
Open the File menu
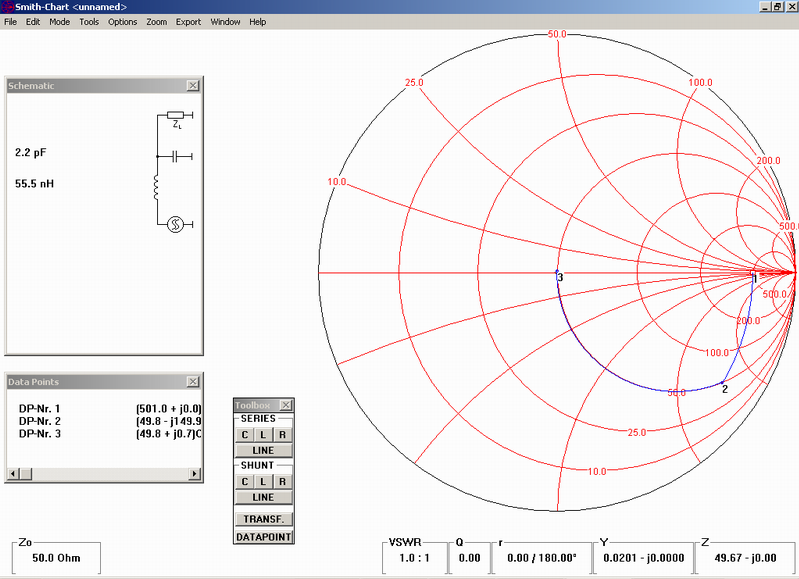tap(10, 22)
